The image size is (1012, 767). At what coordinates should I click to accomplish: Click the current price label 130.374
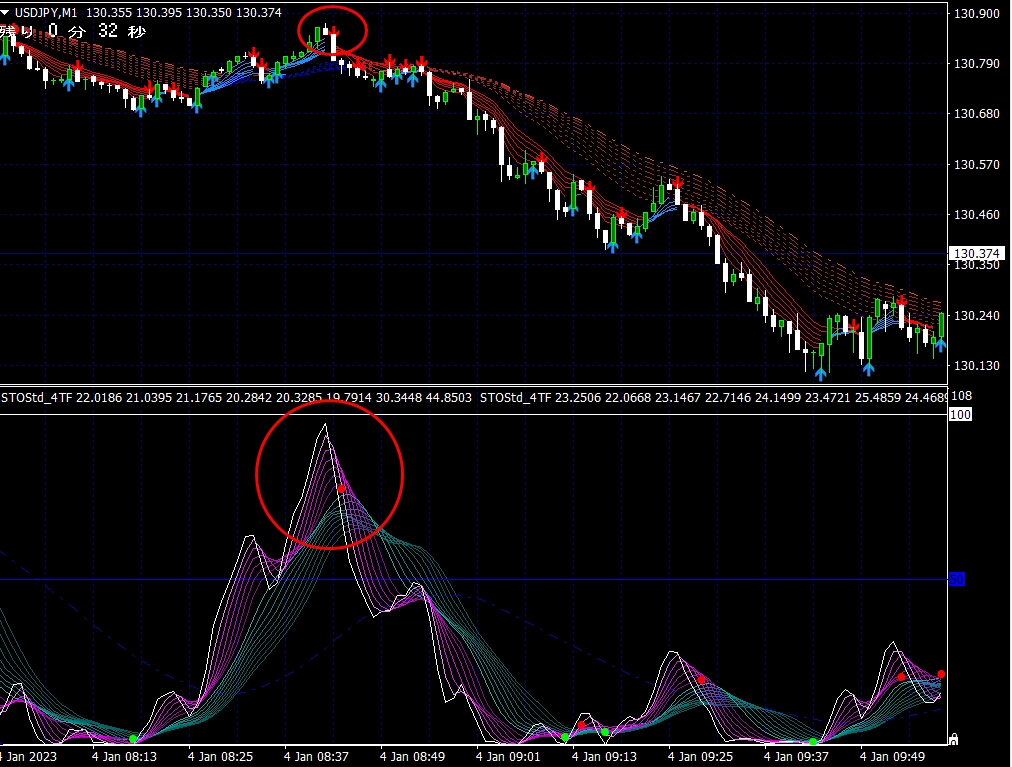975,254
